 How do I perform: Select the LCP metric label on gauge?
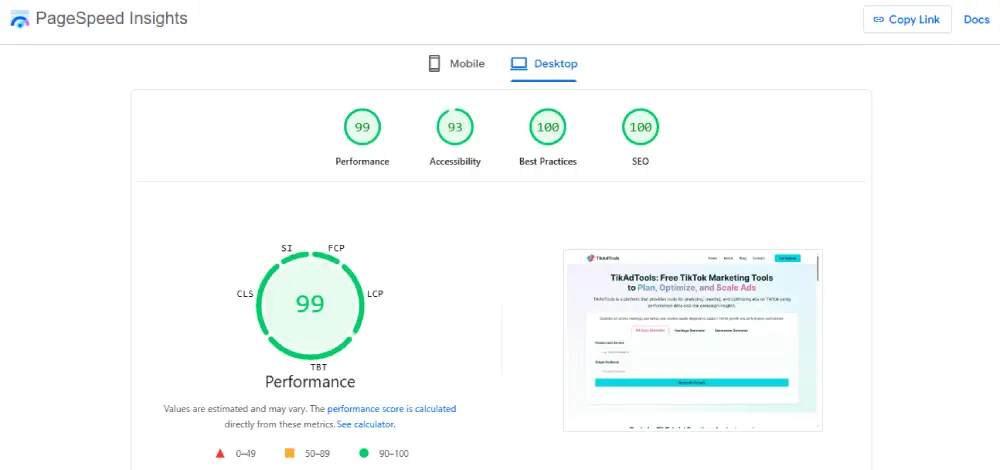375,294
